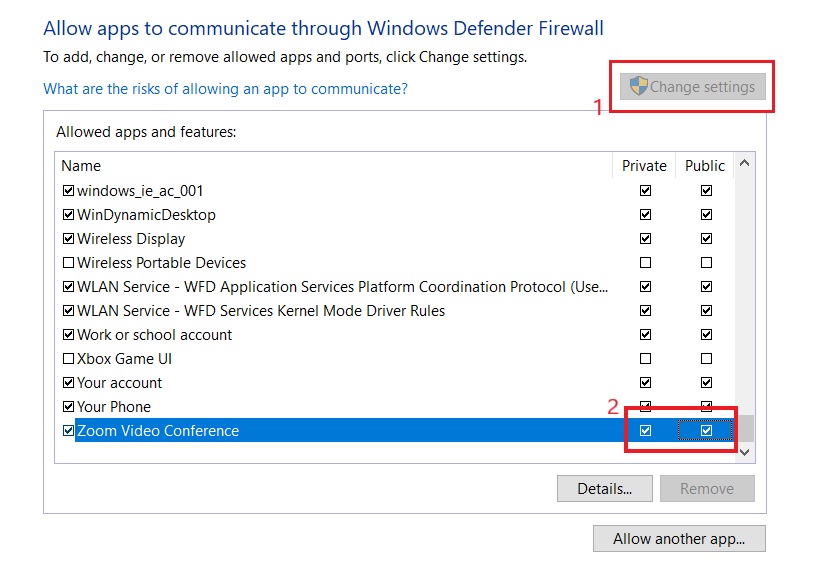Toggle the windows_ie_ac_001 enable checkbox
This screenshot has height=570, width=822.
[x=68, y=190]
